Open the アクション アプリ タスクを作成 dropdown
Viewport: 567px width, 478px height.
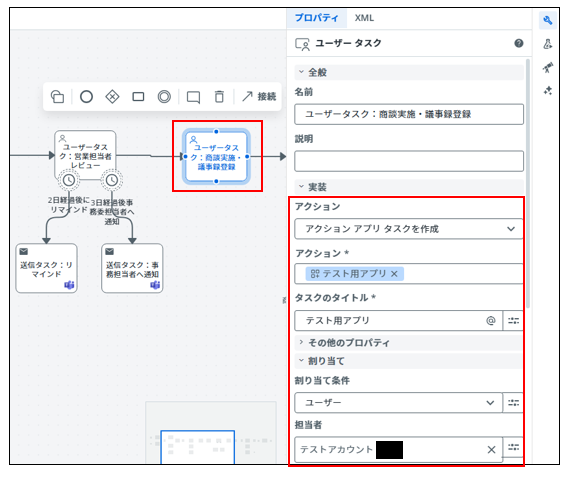[x=409, y=229]
